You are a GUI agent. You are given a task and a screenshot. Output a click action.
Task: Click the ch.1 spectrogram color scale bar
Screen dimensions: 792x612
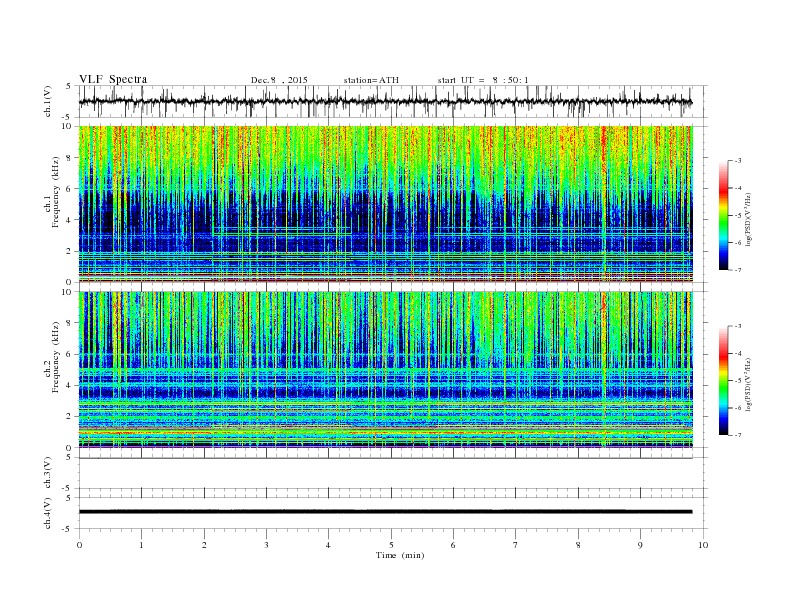click(723, 215)
